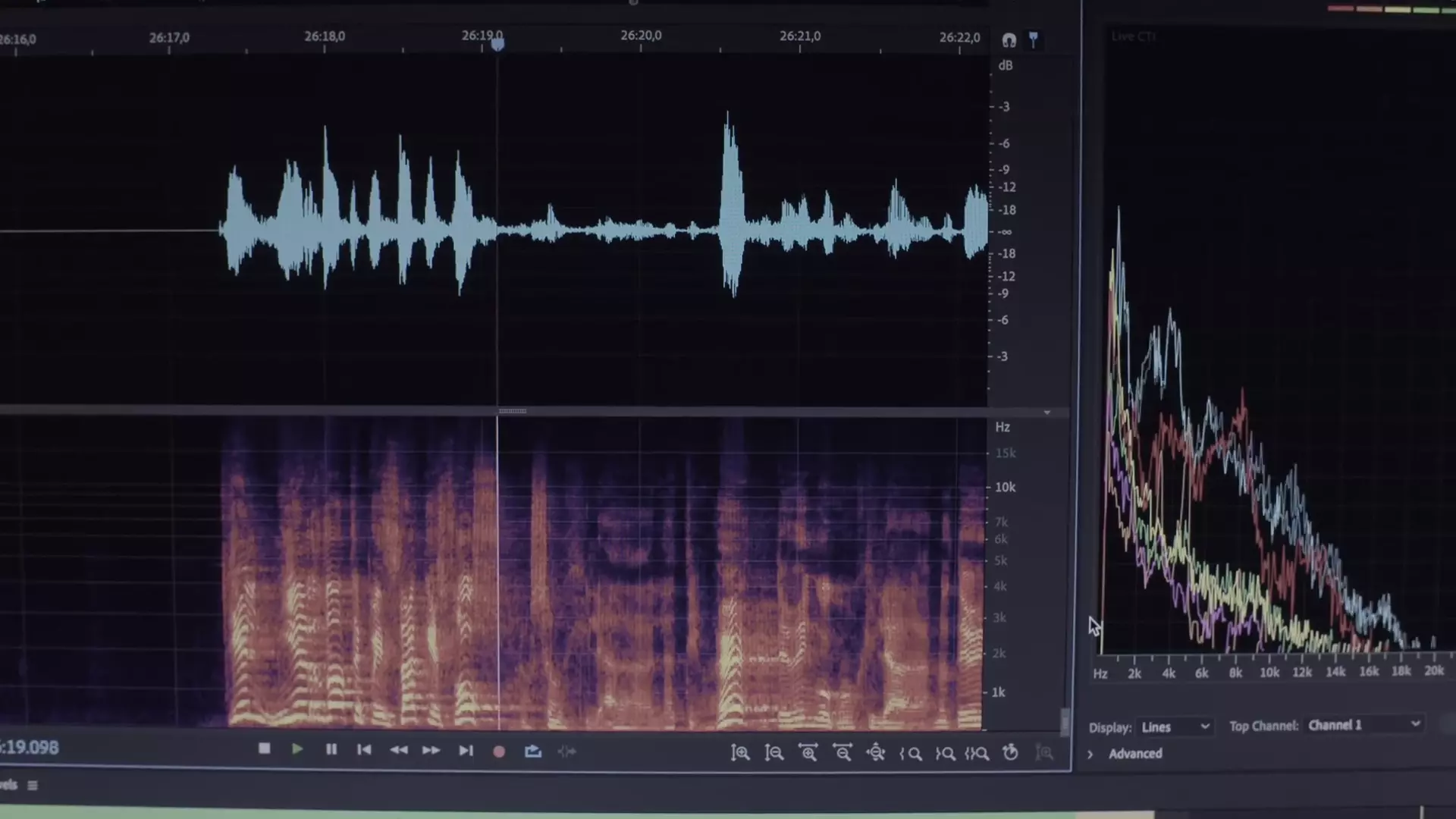The height and width of the screenshot is (819, 1456).
Task: Toggle the loop playback icon
Action: click(533, 752)
